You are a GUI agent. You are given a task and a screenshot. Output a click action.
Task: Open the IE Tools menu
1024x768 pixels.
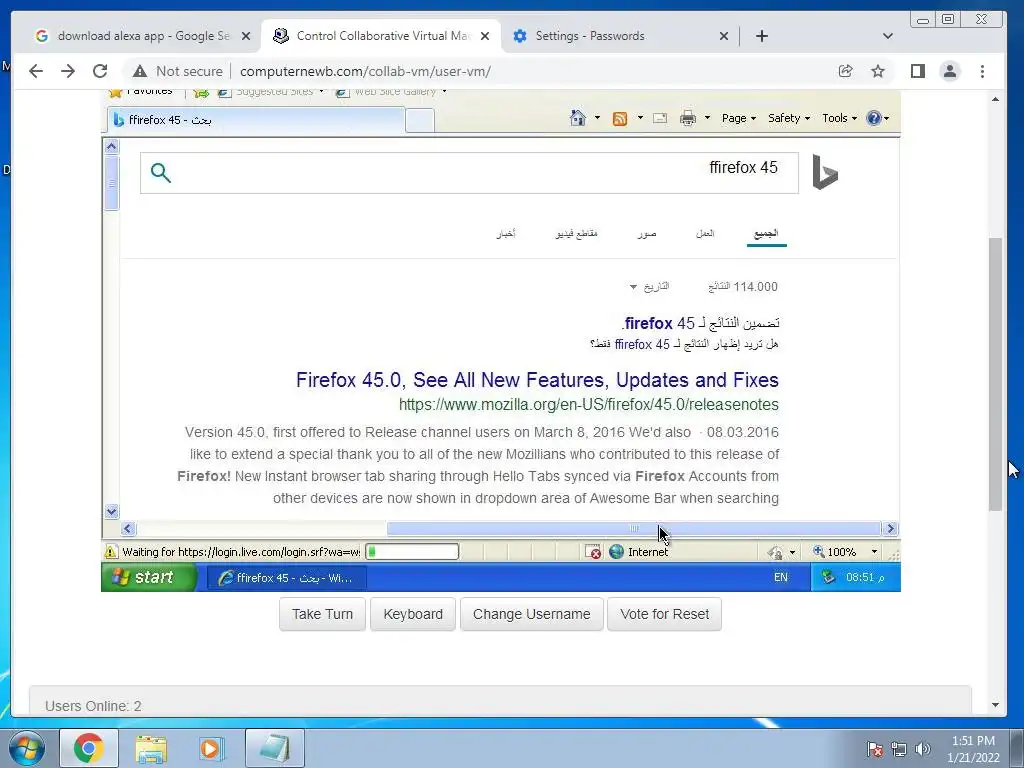(839, 118)
